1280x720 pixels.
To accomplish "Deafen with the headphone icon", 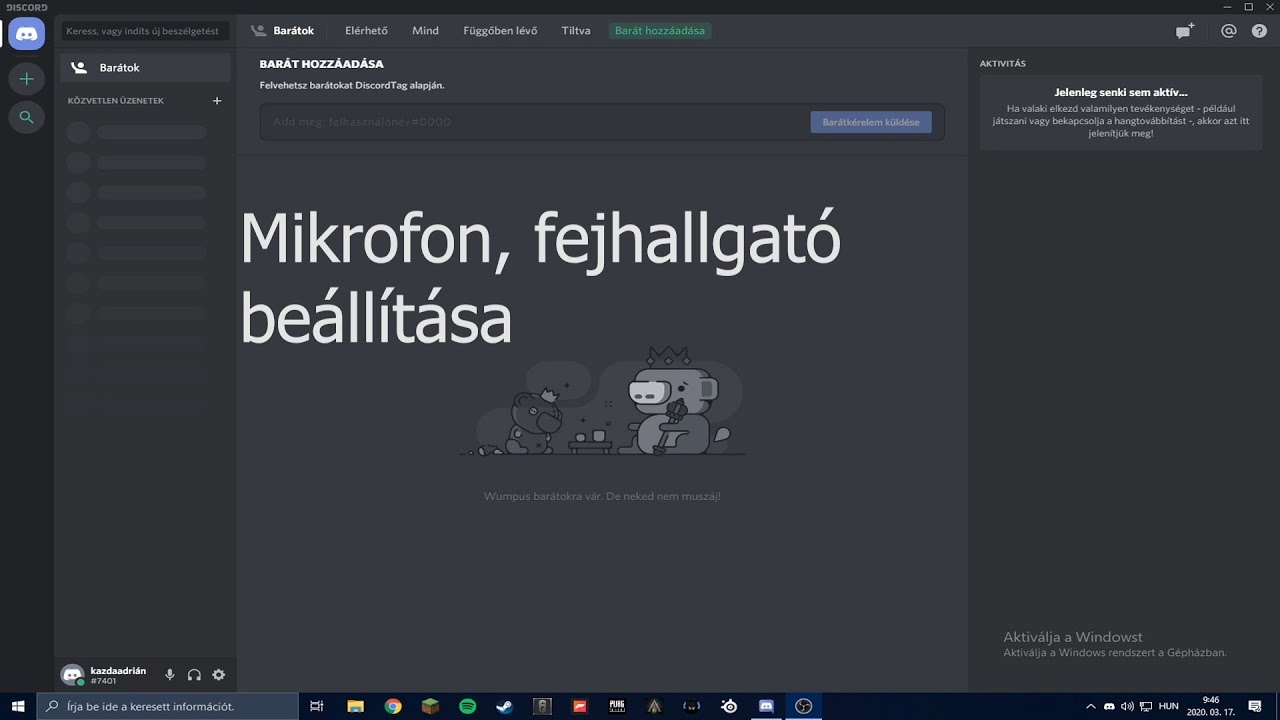I will point(194,675).
